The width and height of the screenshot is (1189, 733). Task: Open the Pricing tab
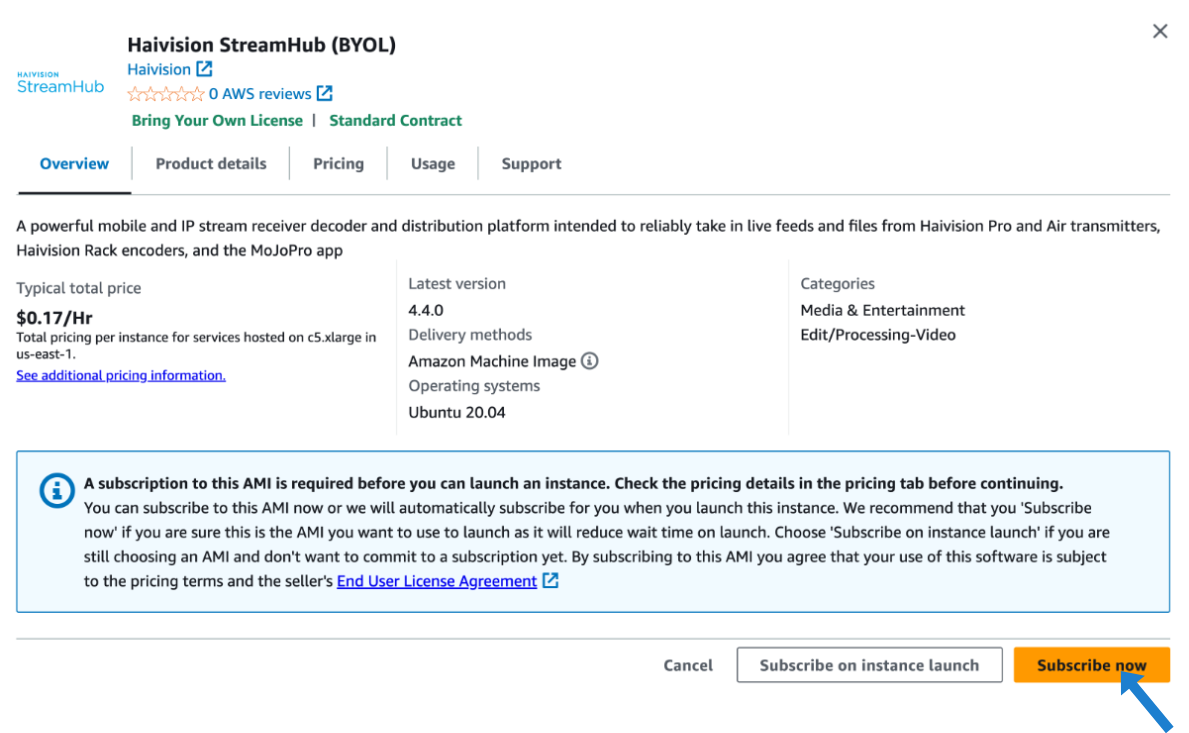(338, 164)
